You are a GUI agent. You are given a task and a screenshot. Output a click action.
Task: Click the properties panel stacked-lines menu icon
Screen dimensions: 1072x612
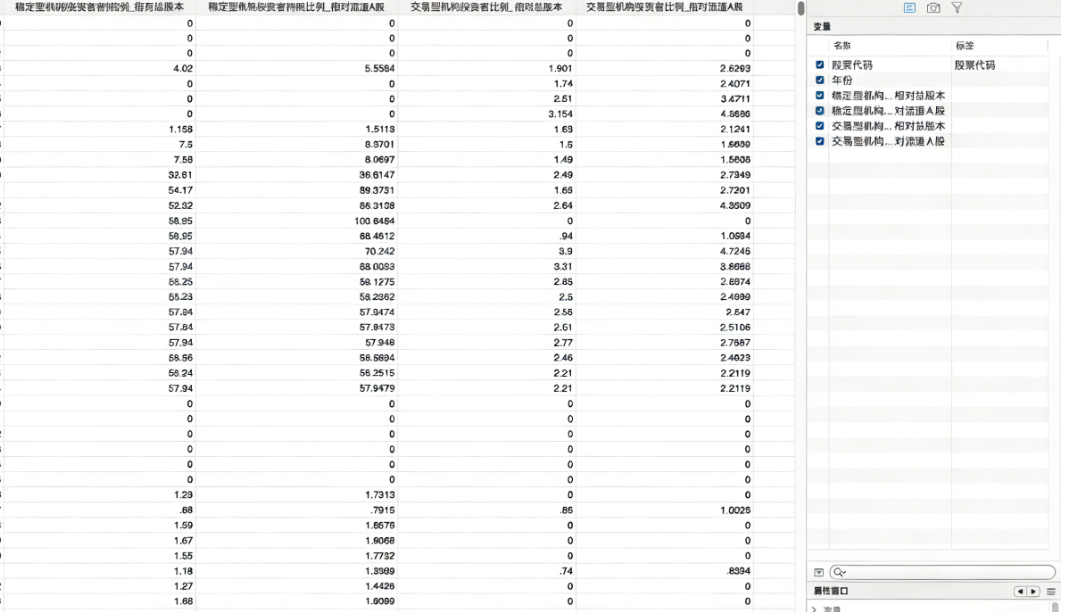pyautogui.click(x=1051, y=591)
